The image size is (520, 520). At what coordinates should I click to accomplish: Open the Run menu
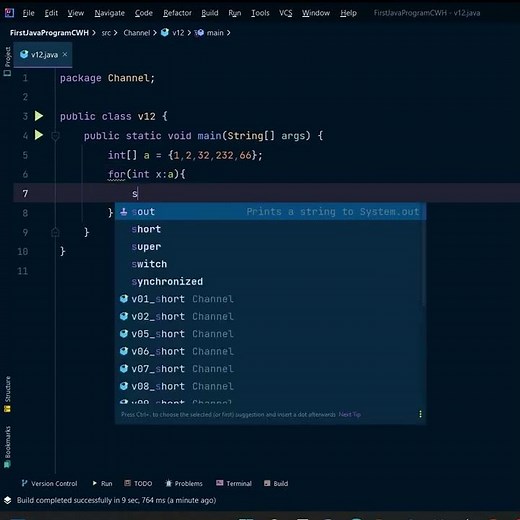click(x=235, y=13)
